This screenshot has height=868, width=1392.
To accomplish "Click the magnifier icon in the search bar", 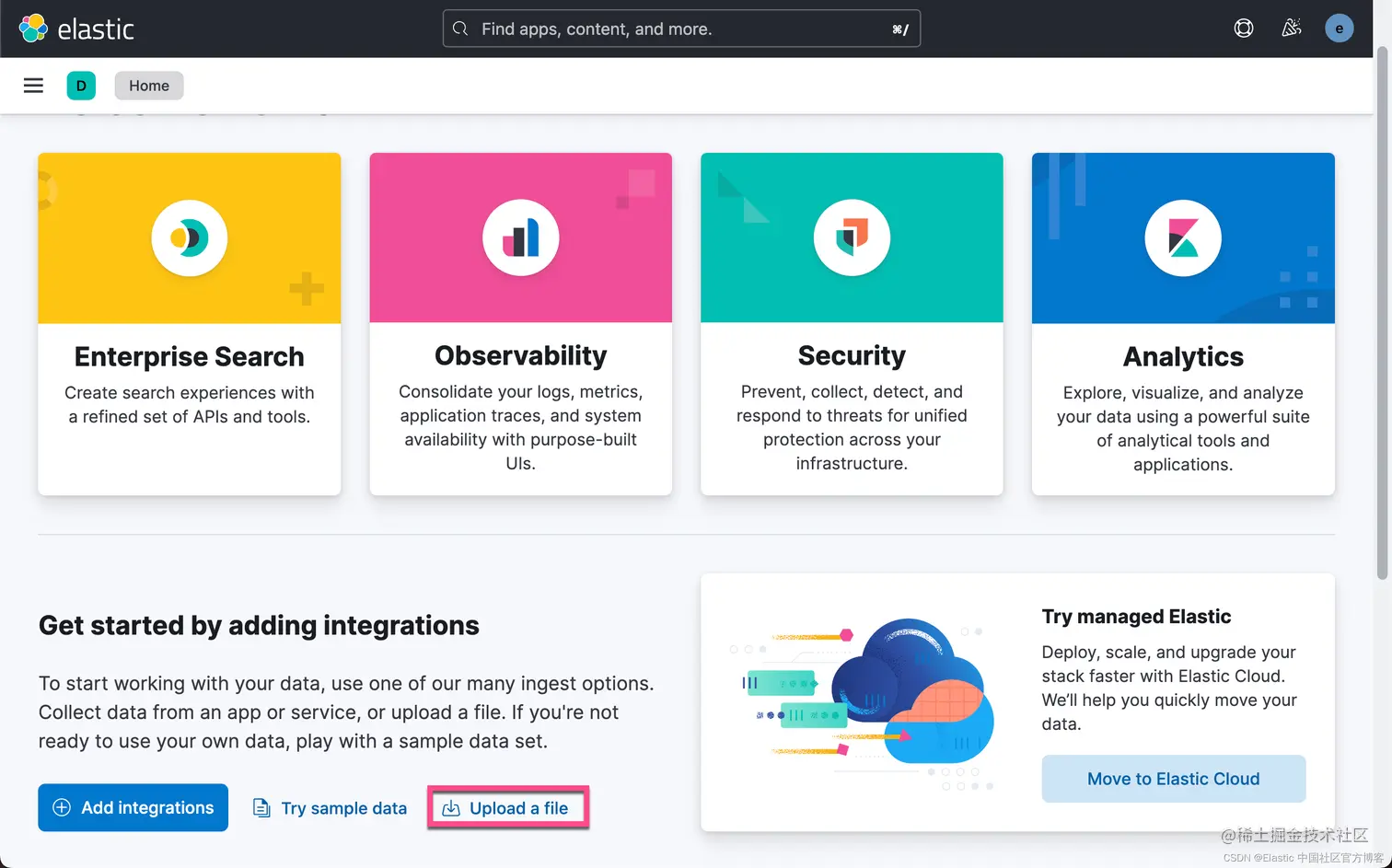I will tap(460, 29).
